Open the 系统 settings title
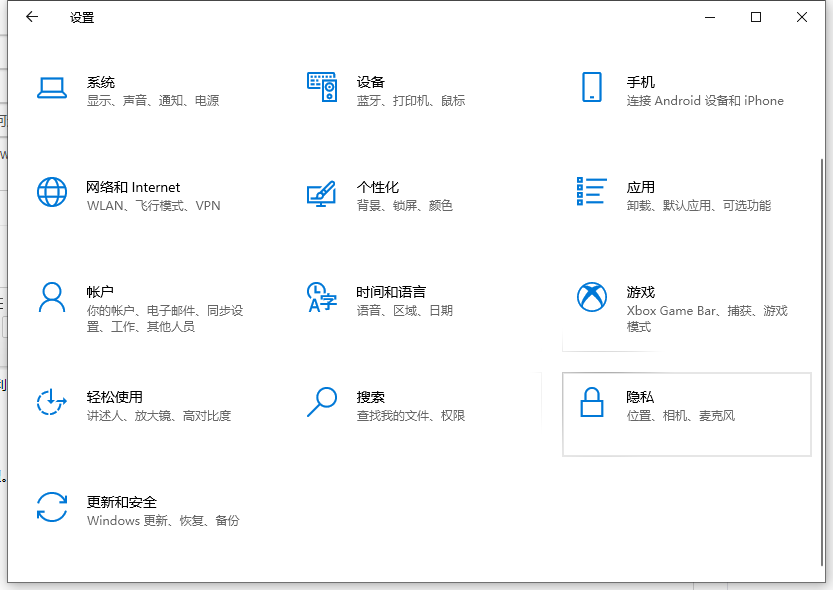 click(x=101, y=82)
